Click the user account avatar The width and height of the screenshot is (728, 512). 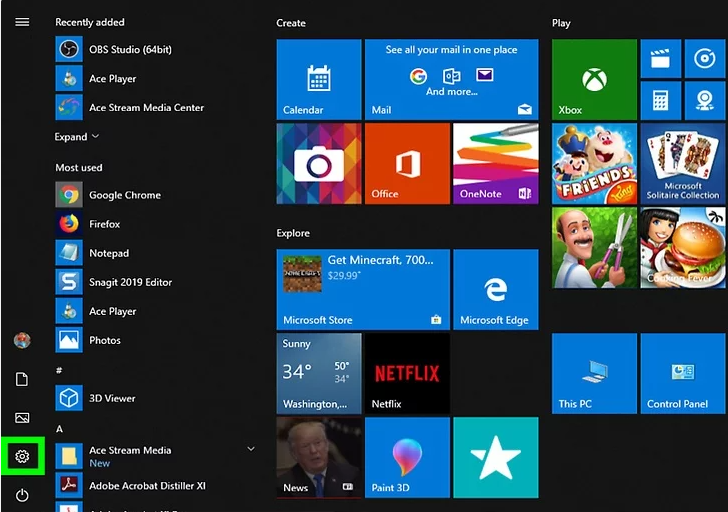click(22, 341)
